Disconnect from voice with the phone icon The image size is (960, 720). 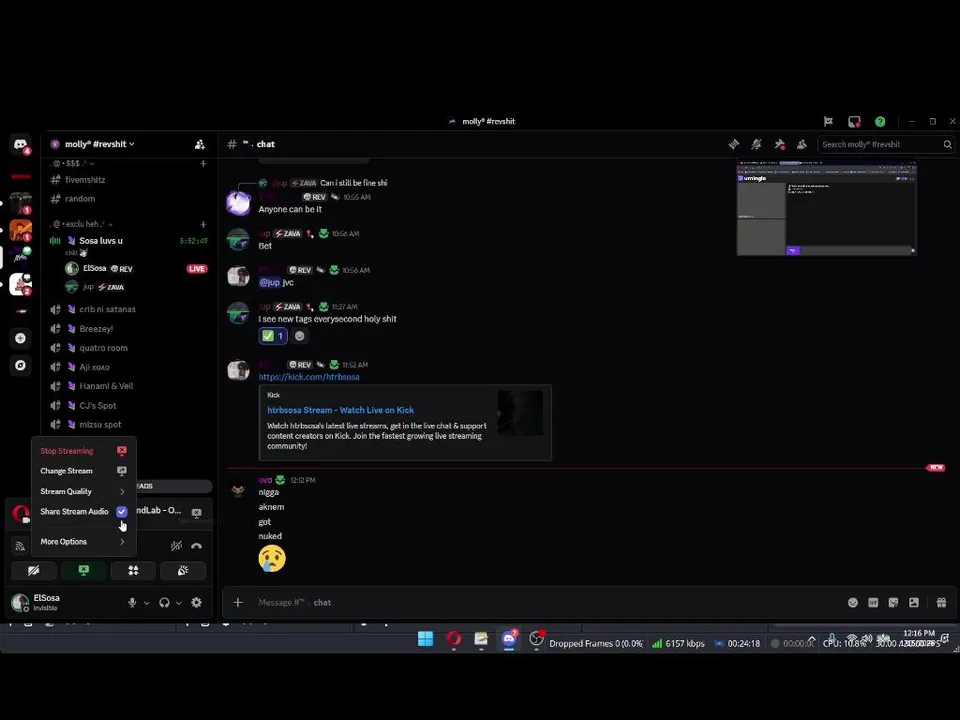click(x=197, y=546)
